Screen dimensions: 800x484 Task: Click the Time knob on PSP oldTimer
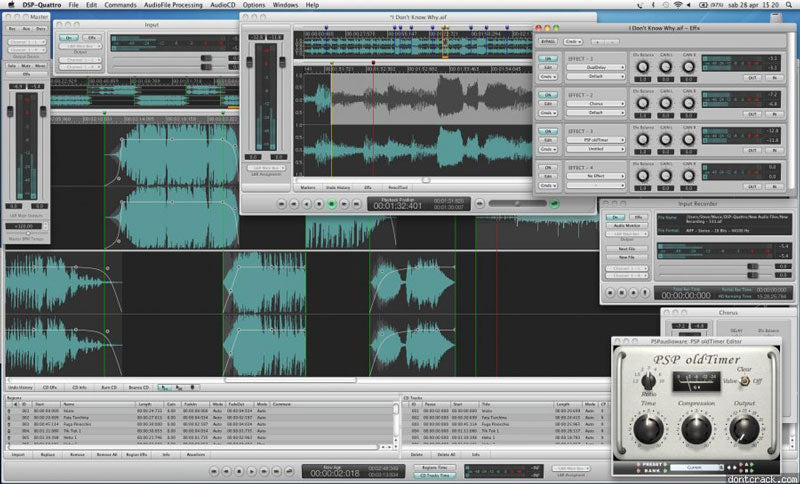647,428
